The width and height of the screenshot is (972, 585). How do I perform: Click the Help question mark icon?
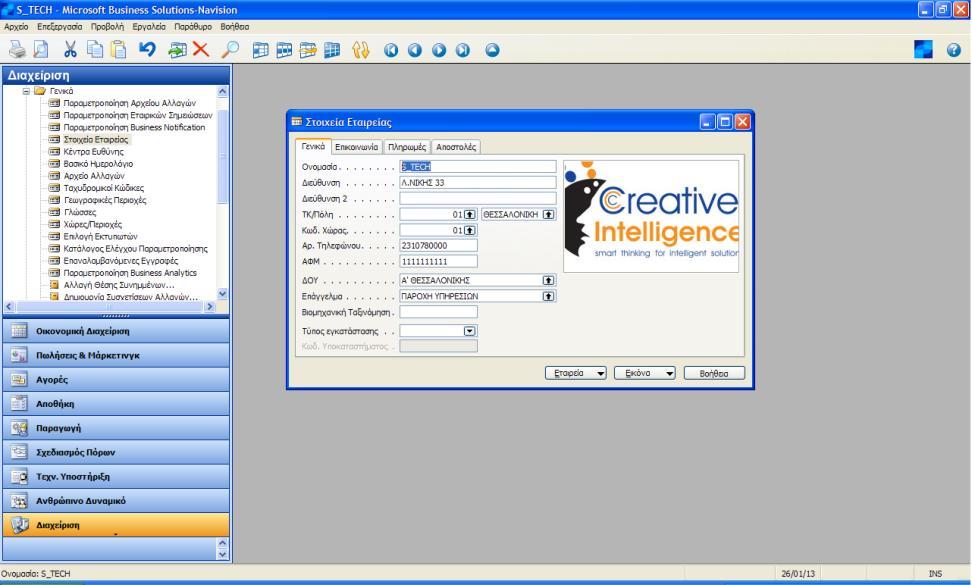pos(953,50)
